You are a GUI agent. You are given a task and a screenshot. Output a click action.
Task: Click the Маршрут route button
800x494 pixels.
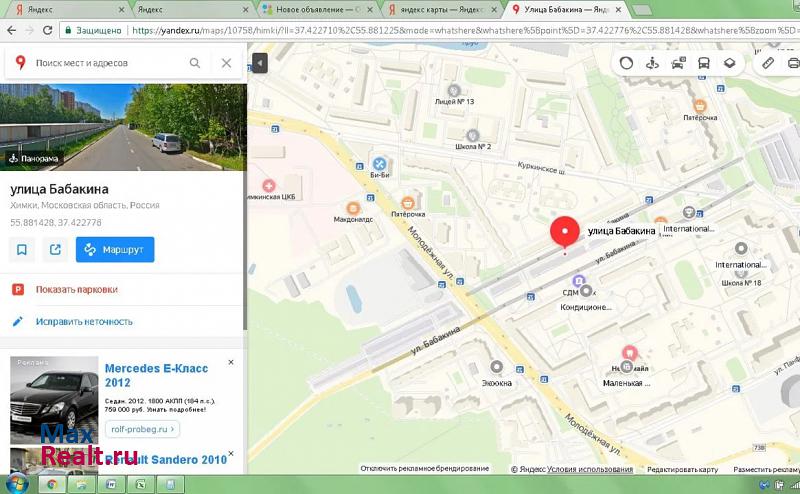(x=115, y=249)
